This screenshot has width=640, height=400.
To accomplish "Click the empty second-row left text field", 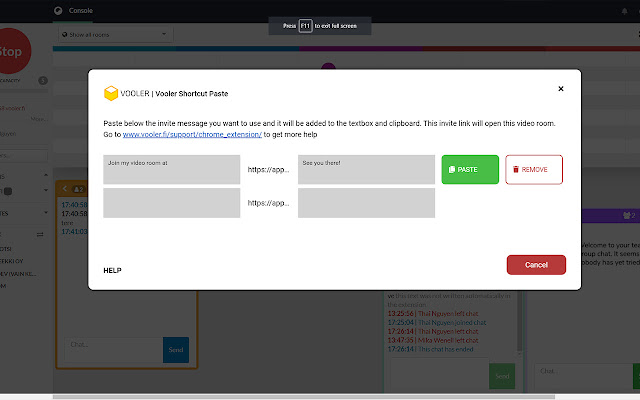I will pos(171,203).
